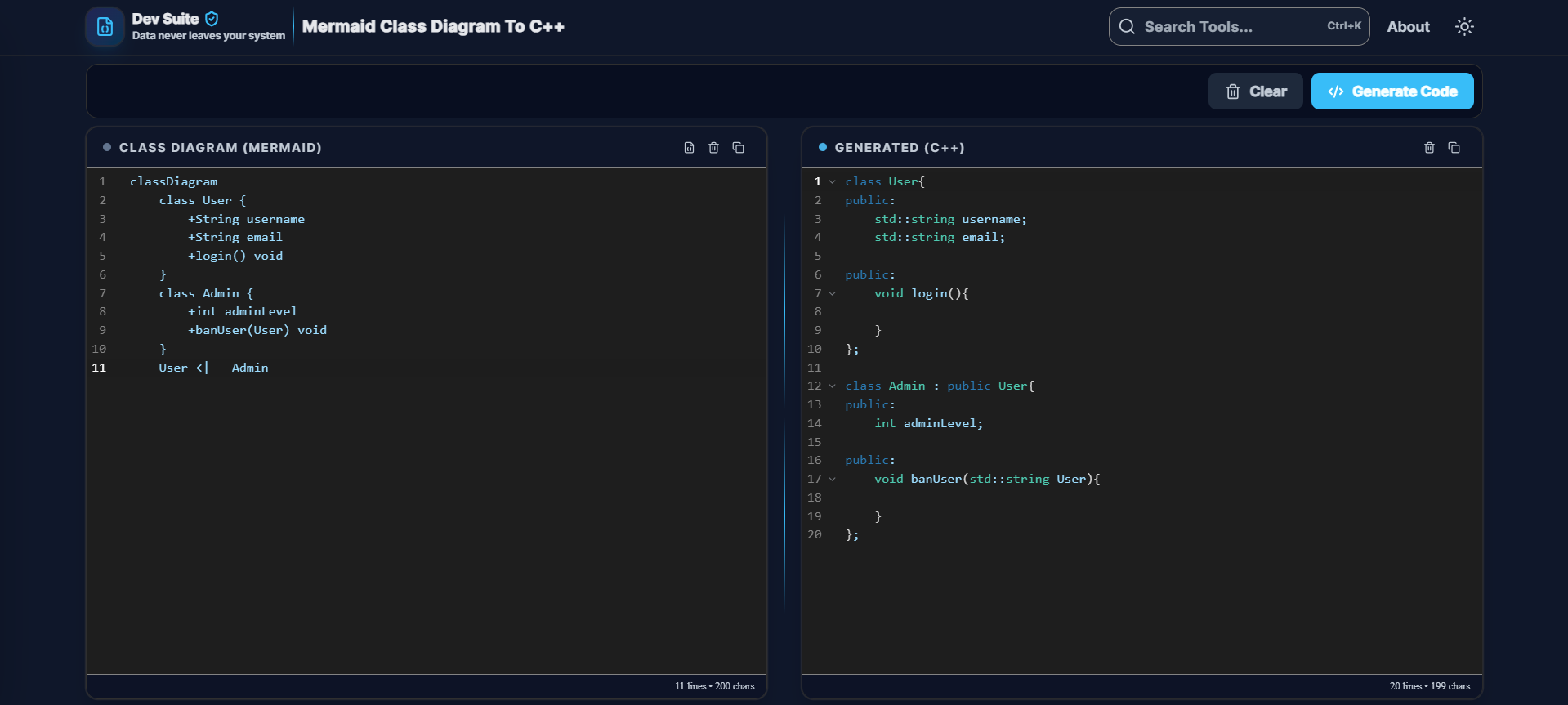Click the 'class Admin : public User{' line

tap(940, 386)
